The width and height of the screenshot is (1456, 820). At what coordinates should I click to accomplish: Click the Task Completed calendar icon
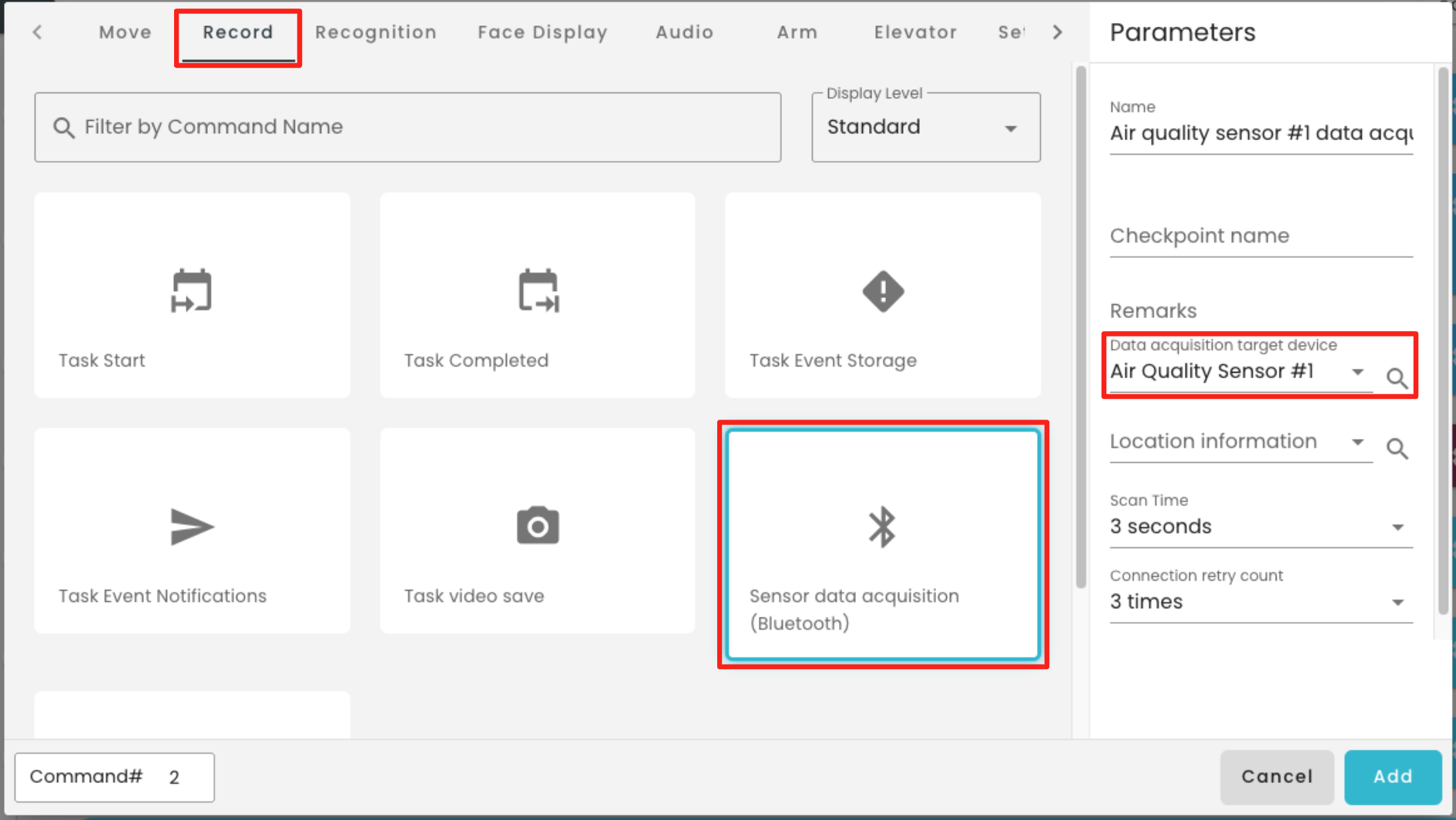coord(538,291)
